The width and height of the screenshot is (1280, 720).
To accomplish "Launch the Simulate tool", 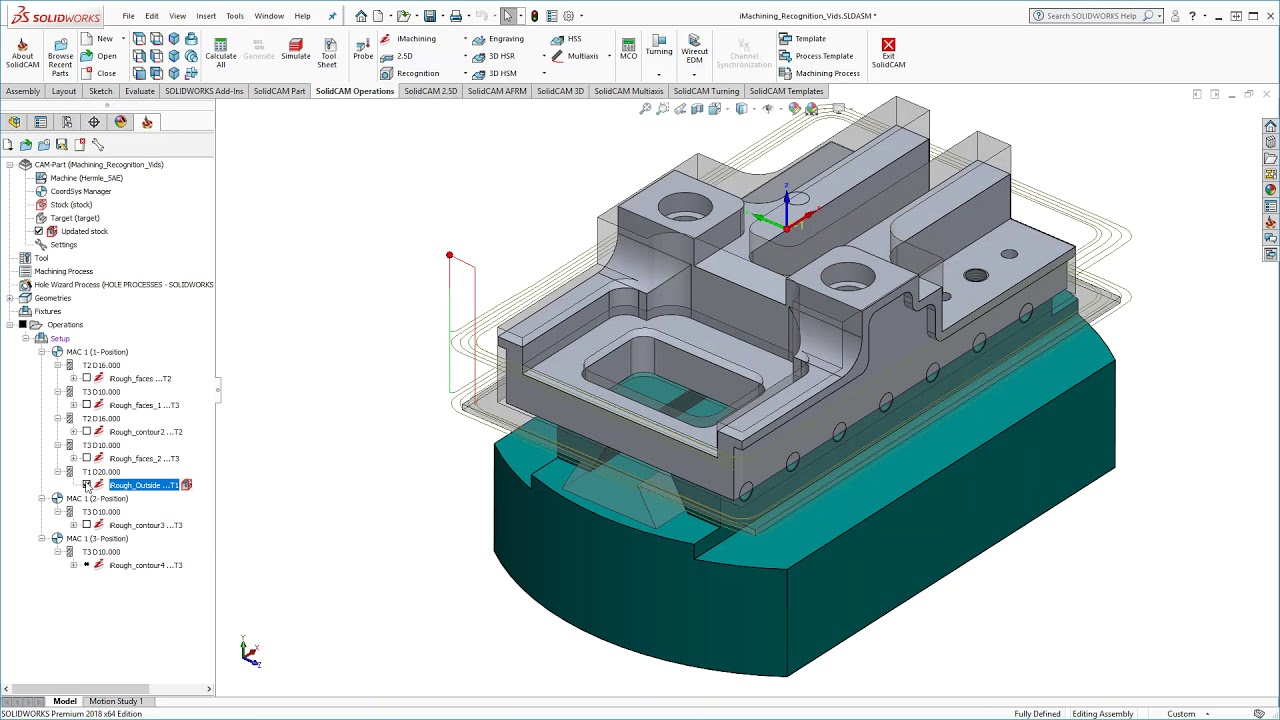I will (295, 50).
